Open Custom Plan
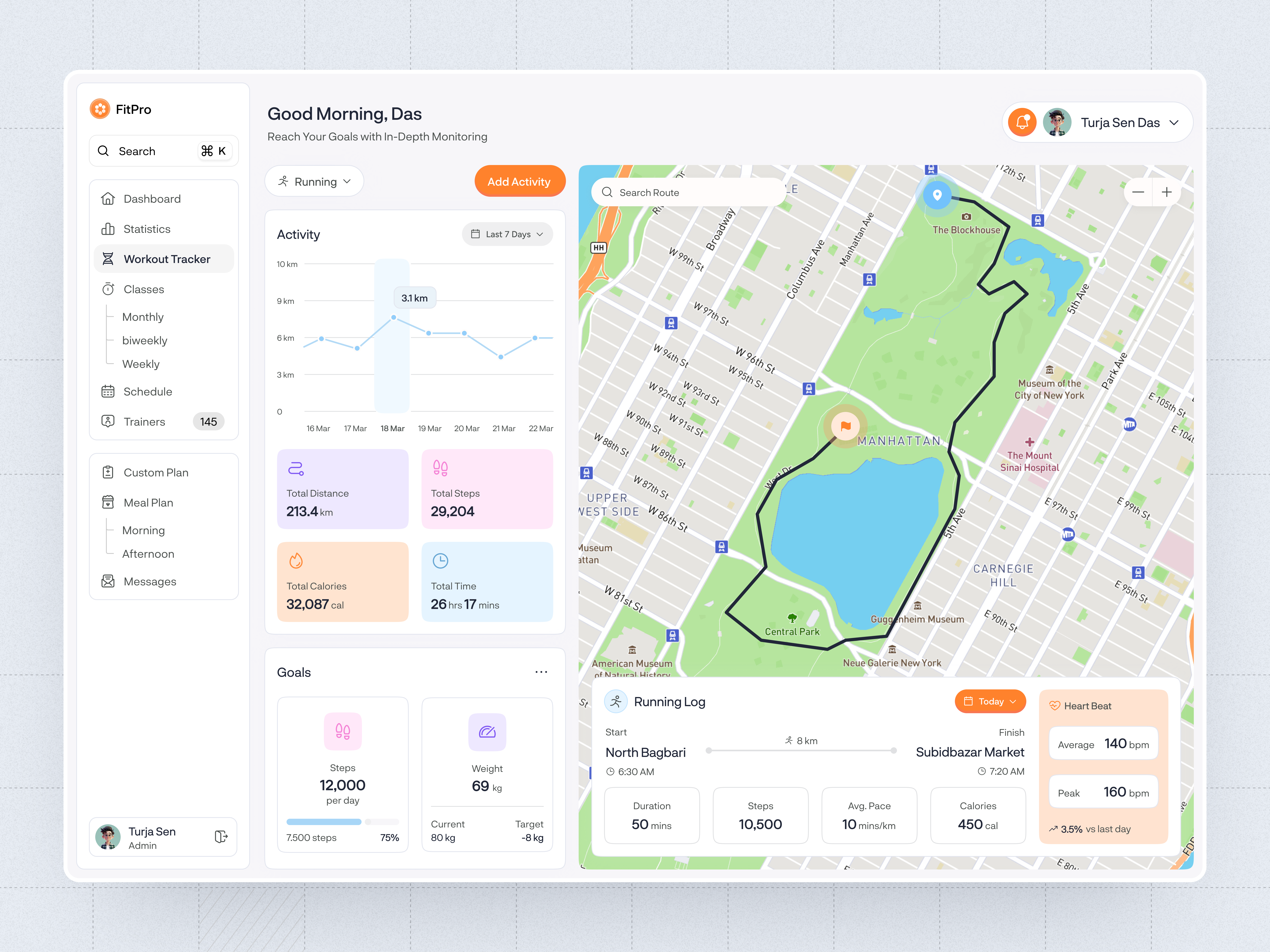 click(x=164, y=472)
